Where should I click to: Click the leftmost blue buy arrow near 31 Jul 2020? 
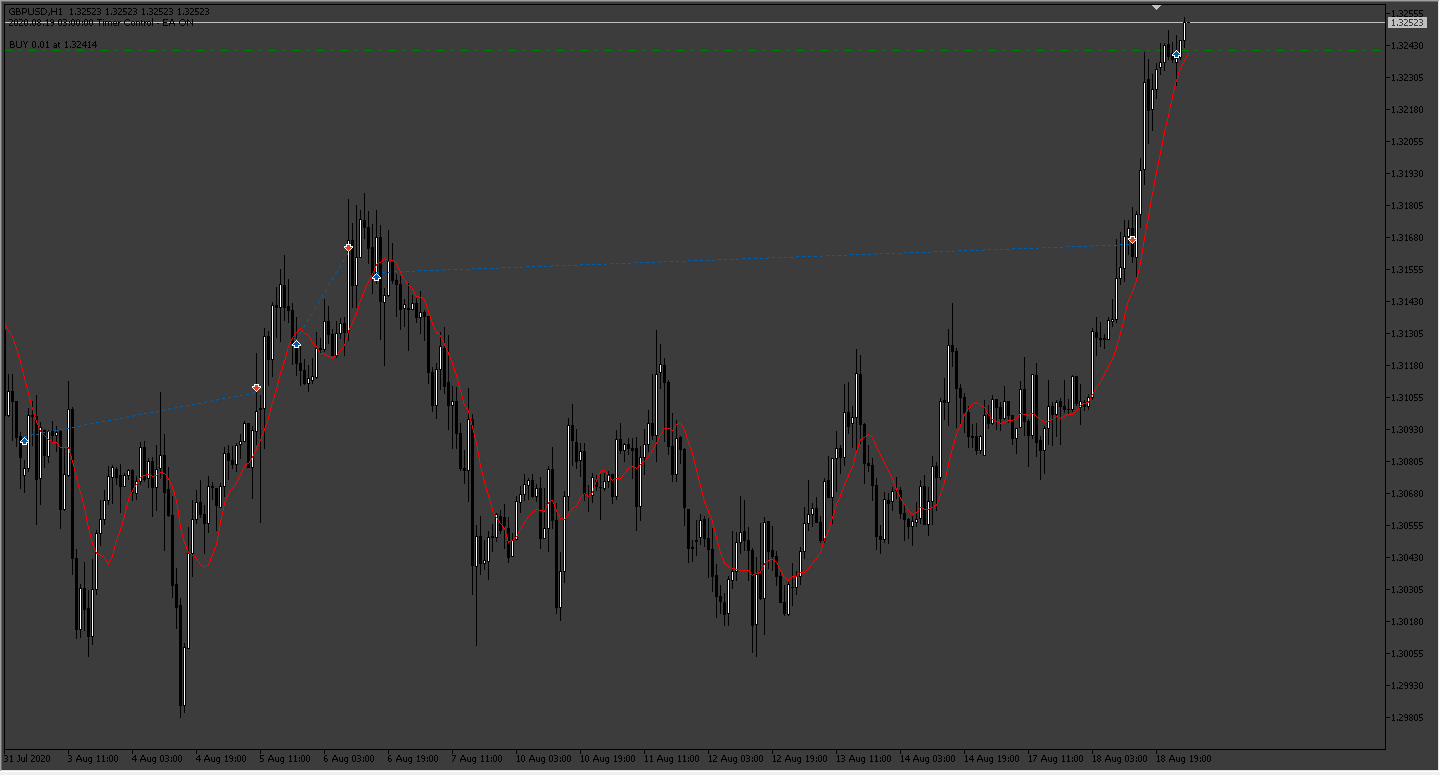[24, 440]
